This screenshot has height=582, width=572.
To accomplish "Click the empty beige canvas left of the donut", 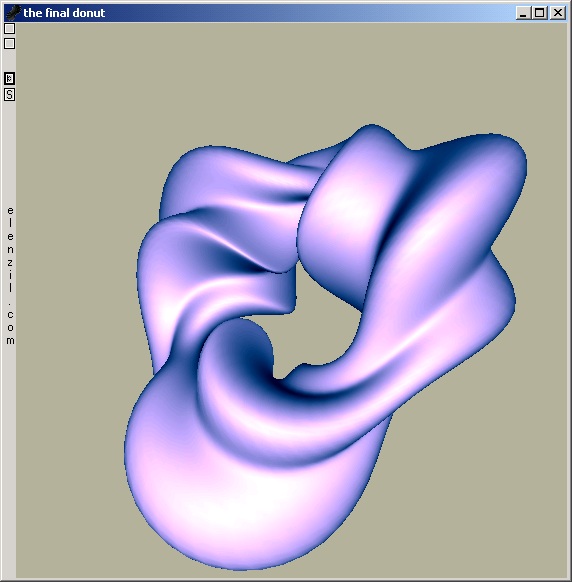I will tap(71, 297).
